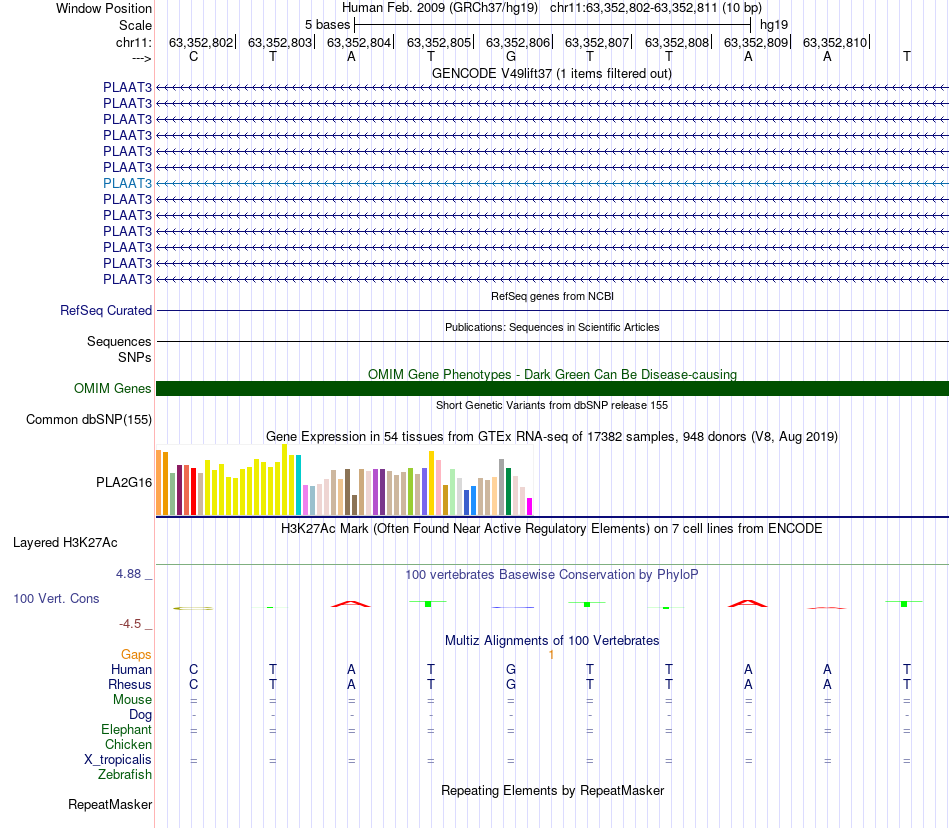Click the Common dbSNP(155) label
Screen dimensions: 950x828
point(89,419)
